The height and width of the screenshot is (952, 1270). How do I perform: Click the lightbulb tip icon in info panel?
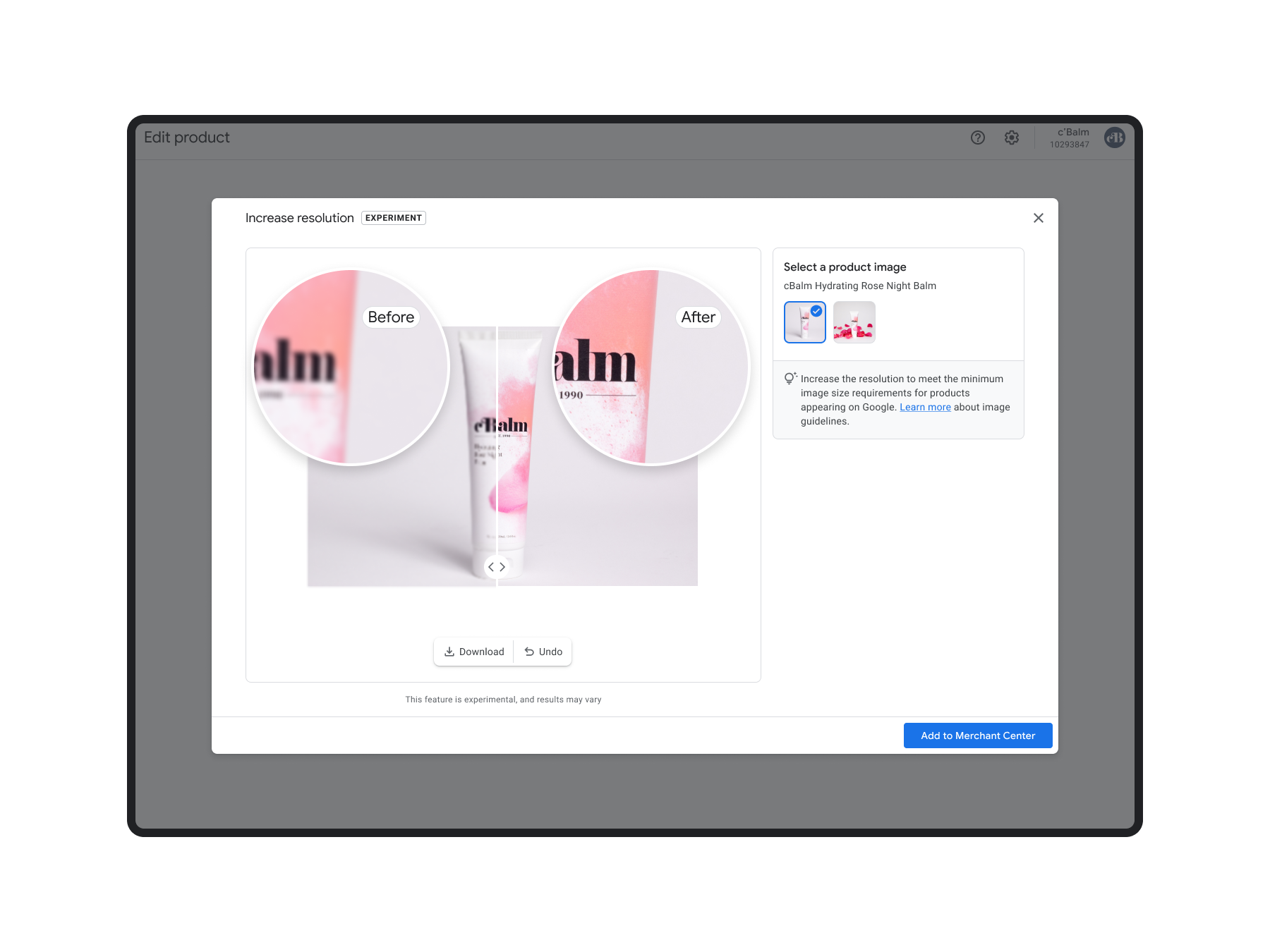[790, 378]
